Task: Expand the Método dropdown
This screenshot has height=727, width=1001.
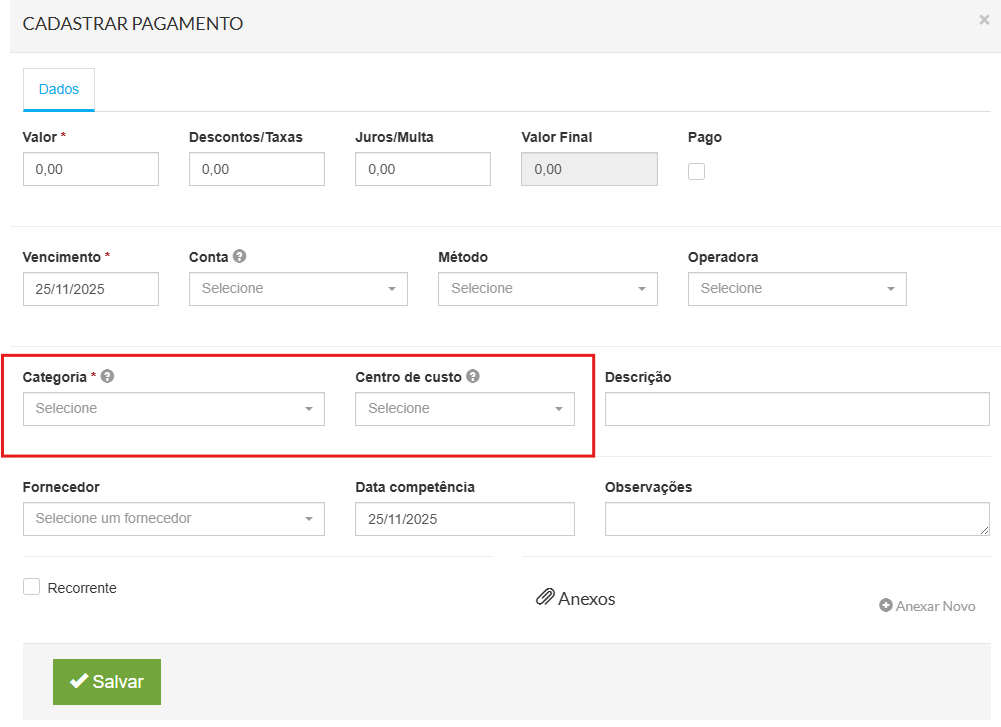Action: point(547,289)
